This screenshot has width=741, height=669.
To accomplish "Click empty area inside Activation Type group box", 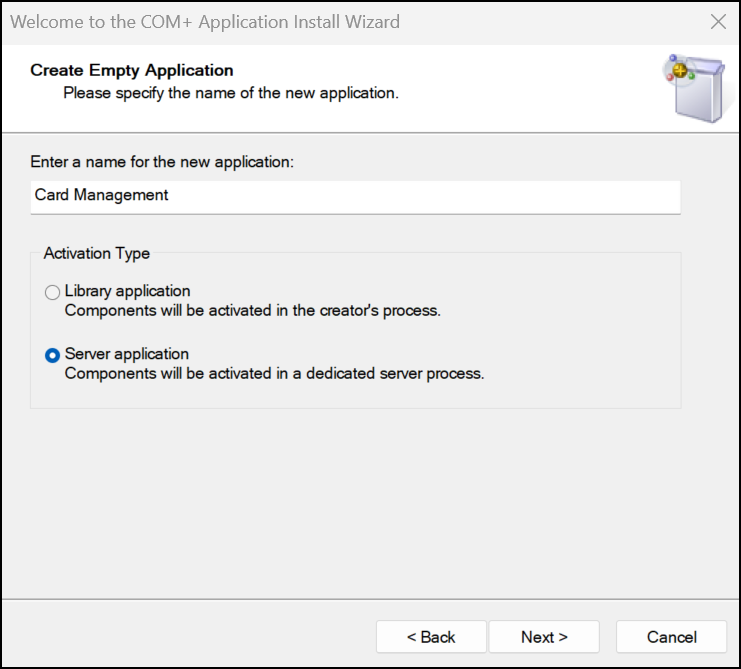I will coord(580,330).
